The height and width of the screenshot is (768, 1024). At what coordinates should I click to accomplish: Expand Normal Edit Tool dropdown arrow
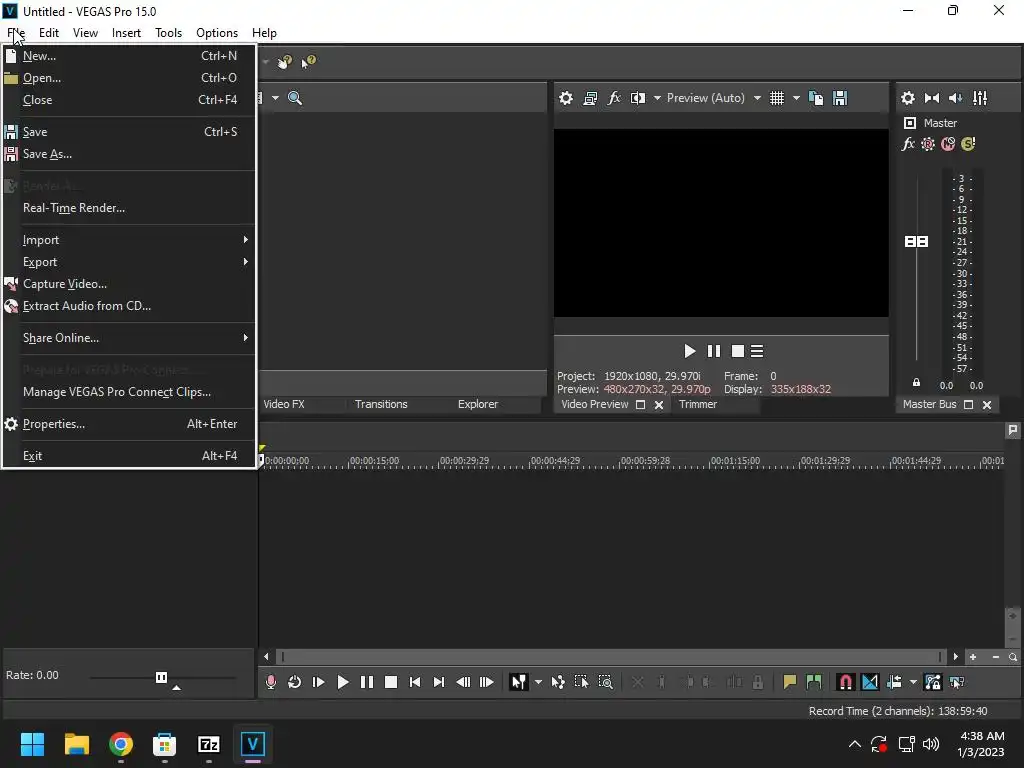click(538, 682)
